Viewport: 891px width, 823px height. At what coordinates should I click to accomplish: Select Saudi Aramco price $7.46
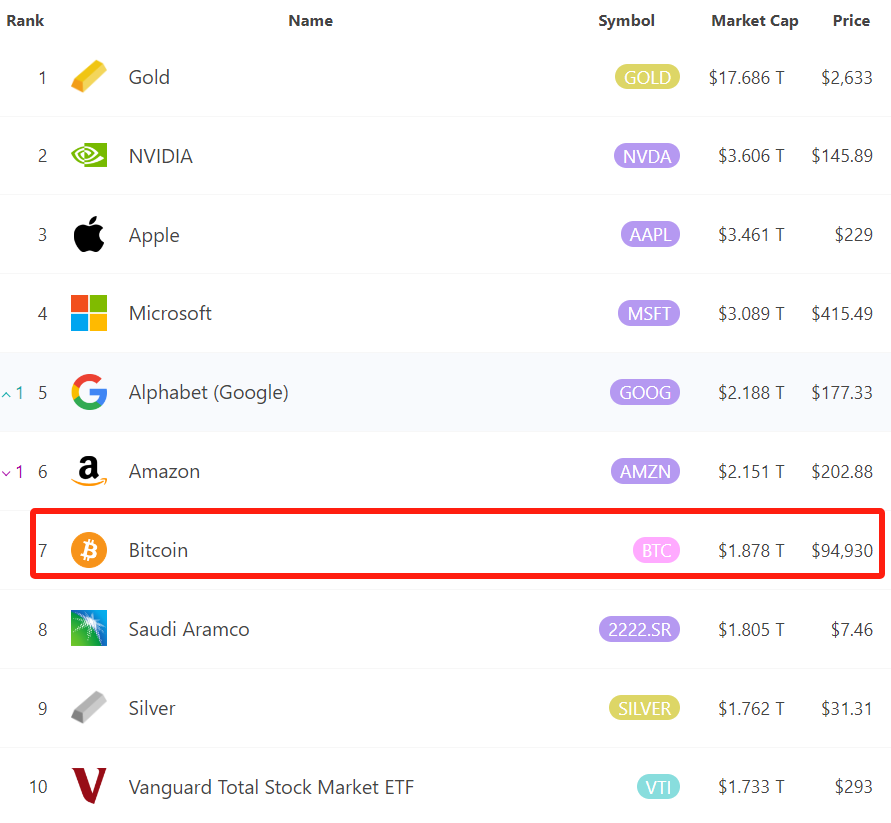pos(852,630)
